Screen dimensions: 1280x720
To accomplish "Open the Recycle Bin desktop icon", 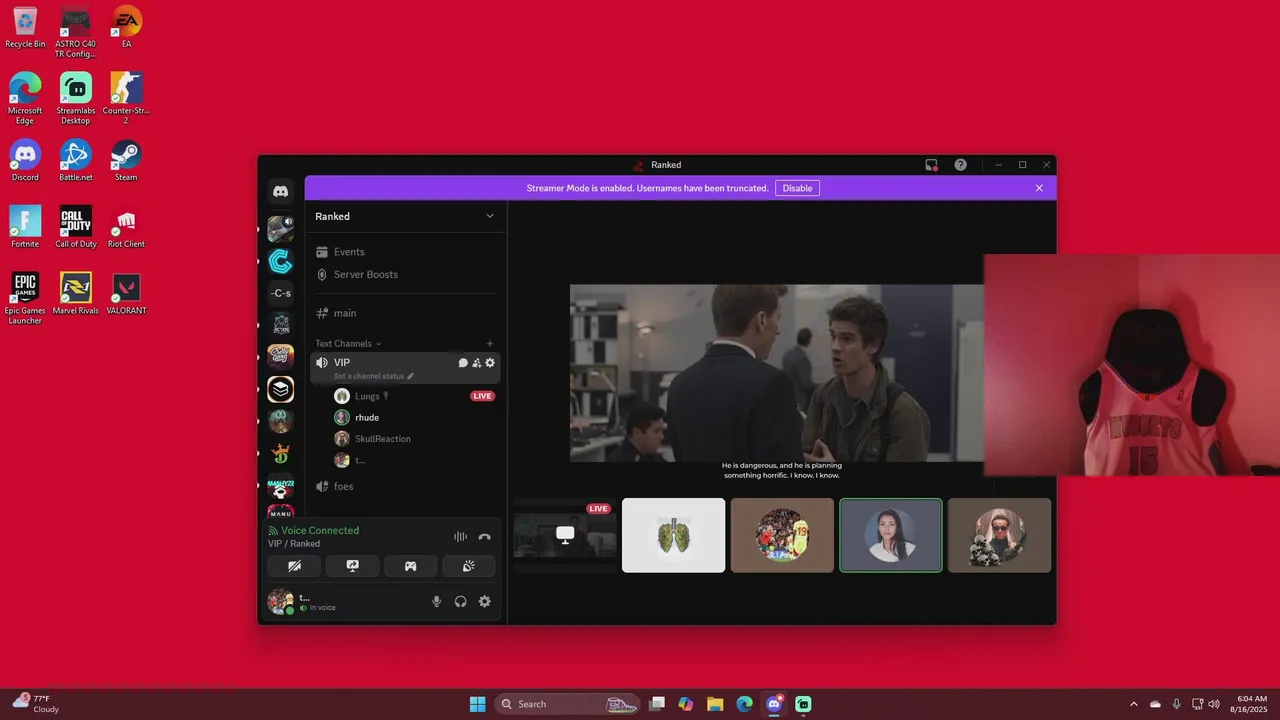I will coord(25,29).
